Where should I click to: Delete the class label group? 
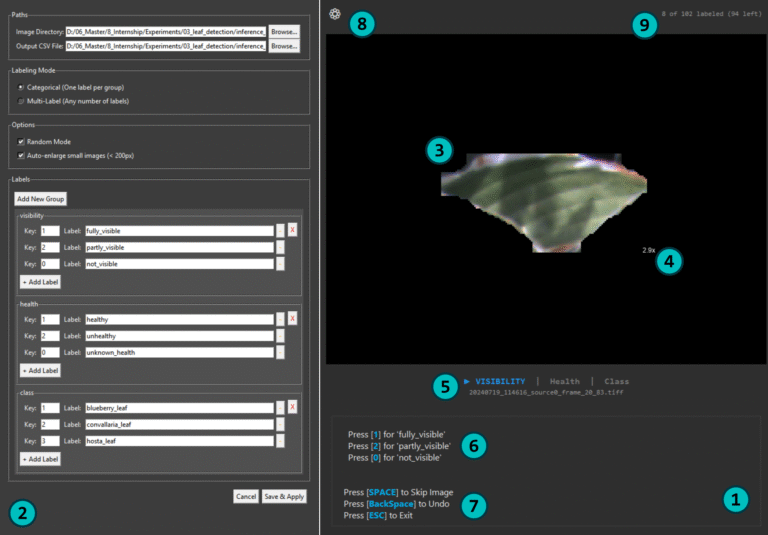point(292,408)
